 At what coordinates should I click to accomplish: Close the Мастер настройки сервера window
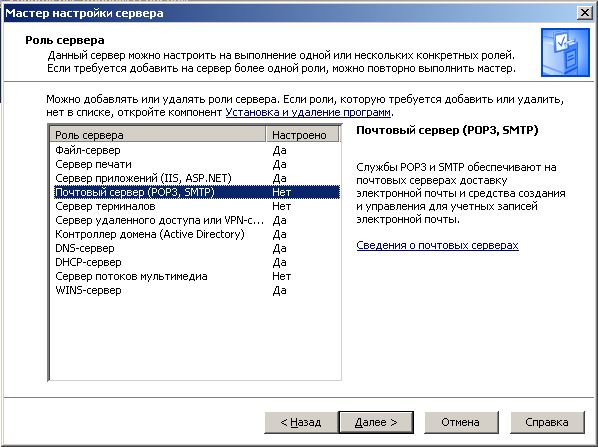pyautogui.click(x=584, y=13)
